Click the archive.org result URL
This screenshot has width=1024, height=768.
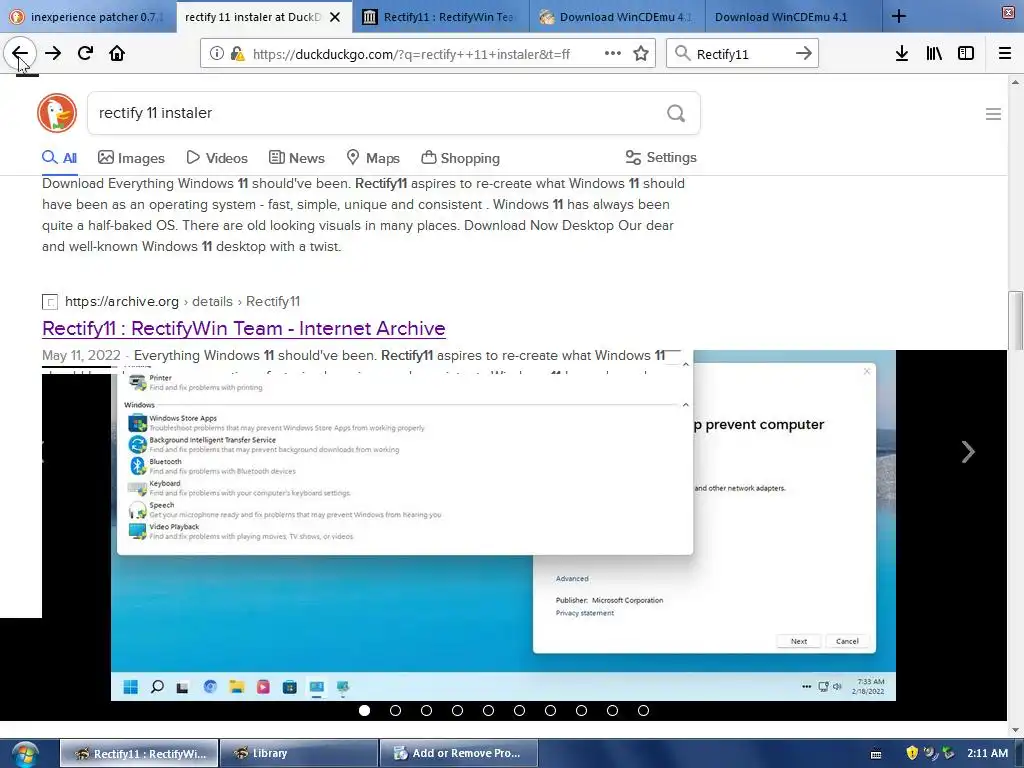pyautogui.click(x=182, y=302)
